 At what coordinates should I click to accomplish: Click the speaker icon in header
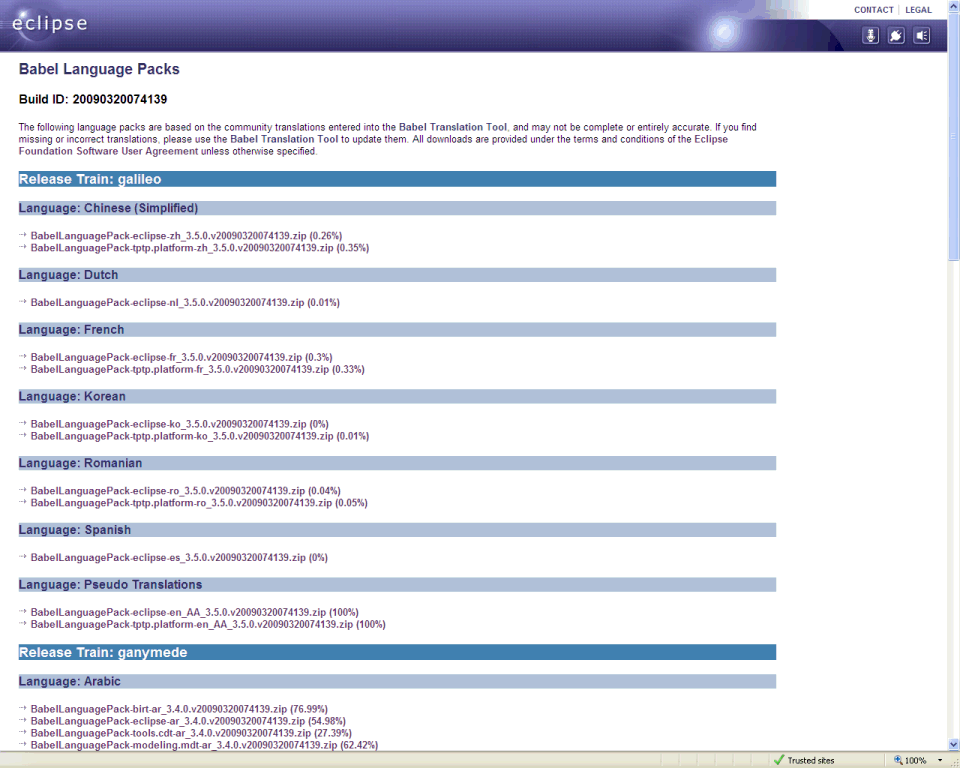[x=922, y=36]
